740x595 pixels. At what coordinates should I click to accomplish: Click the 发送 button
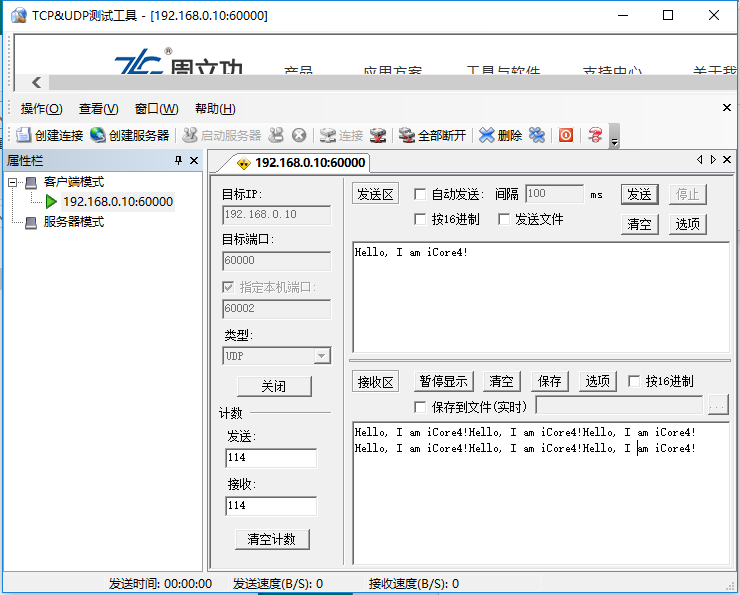point(639,194)
